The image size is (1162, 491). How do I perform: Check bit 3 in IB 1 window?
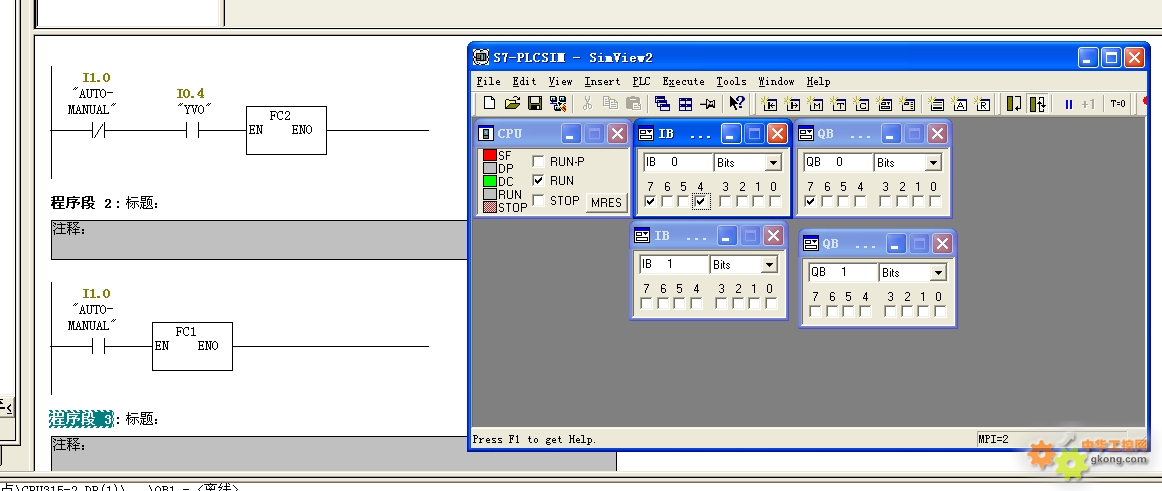[721, 304]
